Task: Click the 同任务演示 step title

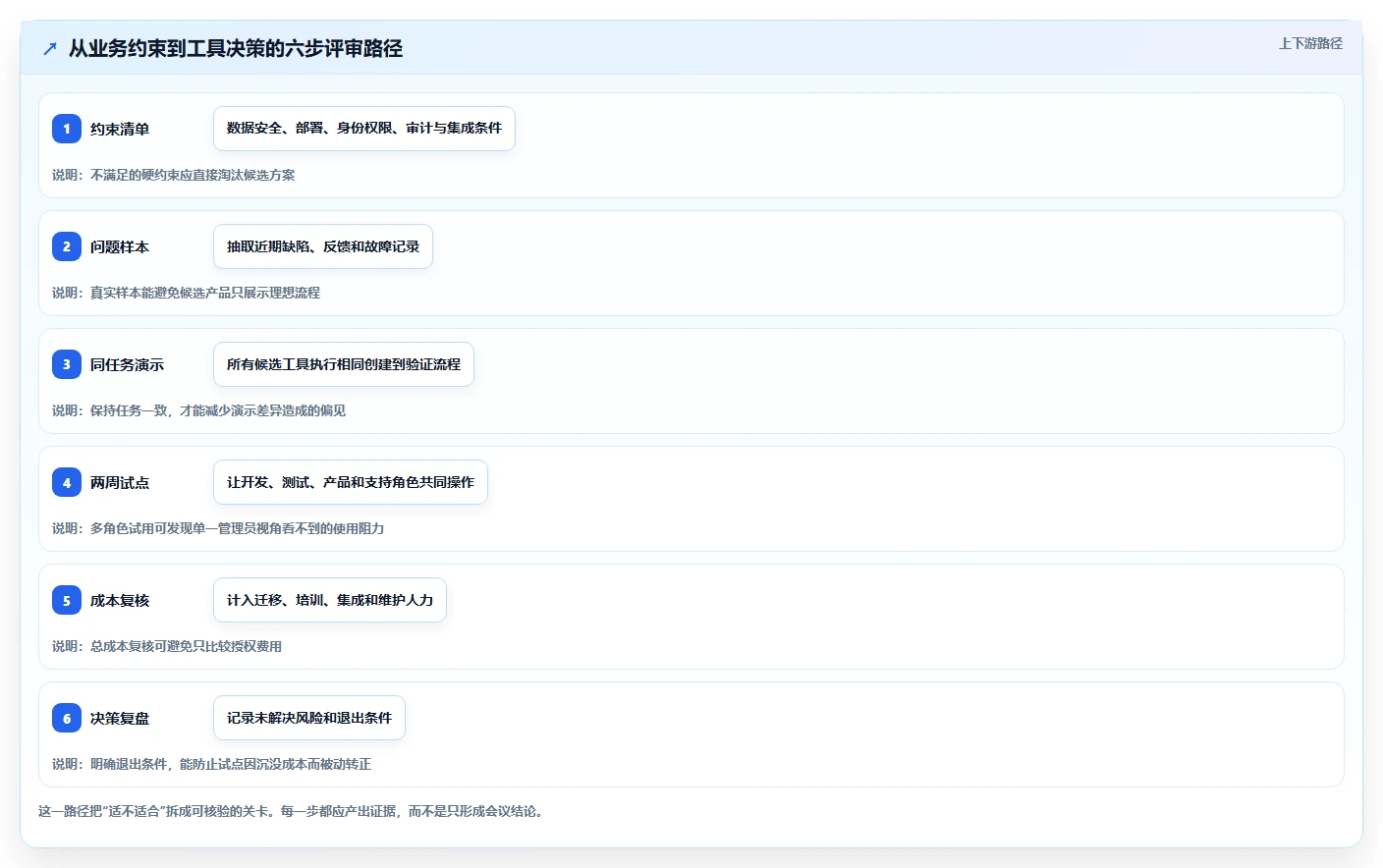Action: coord(127,364)
